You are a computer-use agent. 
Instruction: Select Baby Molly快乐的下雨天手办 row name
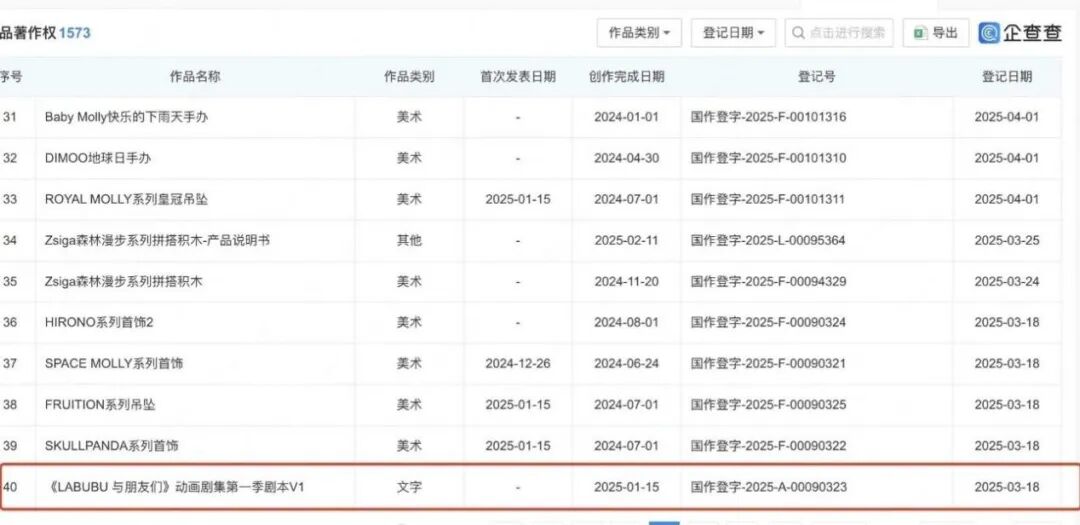pos(126,117)
